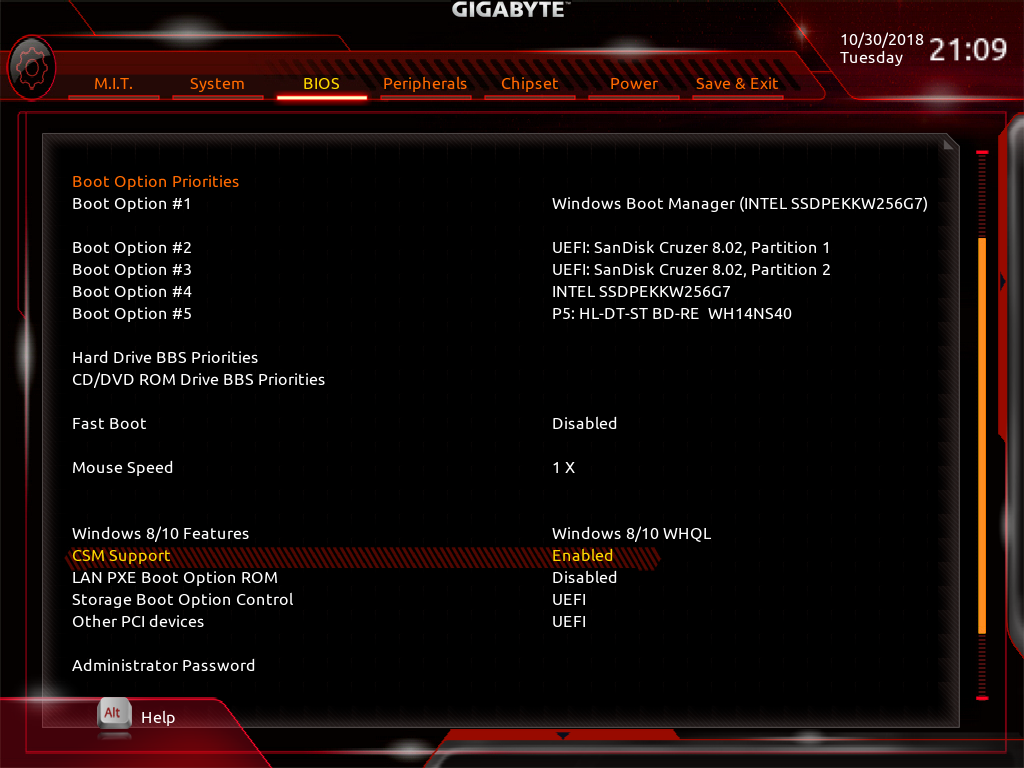Open Windows 8/10 Features value list
1024x768 pixels.
pos(632,534)
